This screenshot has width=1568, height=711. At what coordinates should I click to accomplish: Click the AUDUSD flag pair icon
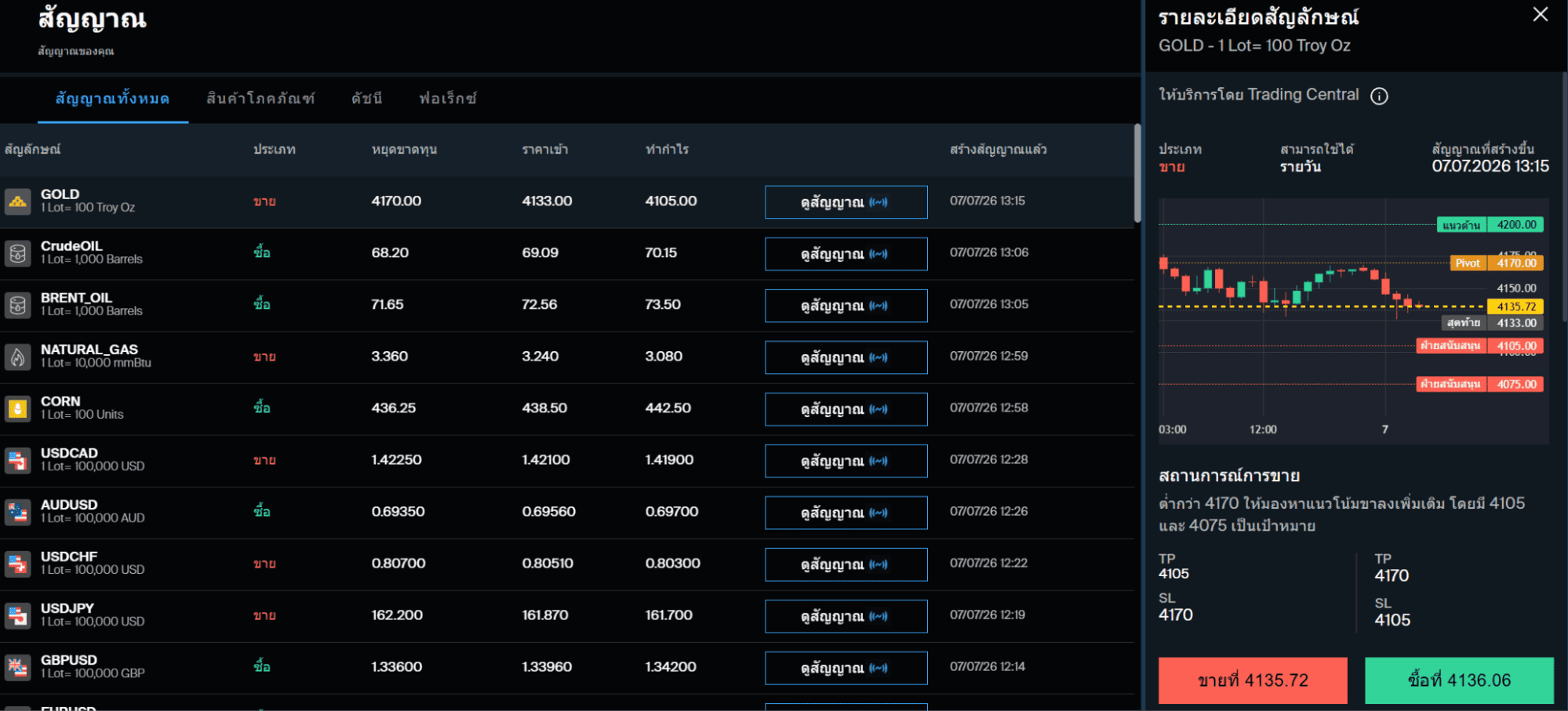[x=17, y=512]
